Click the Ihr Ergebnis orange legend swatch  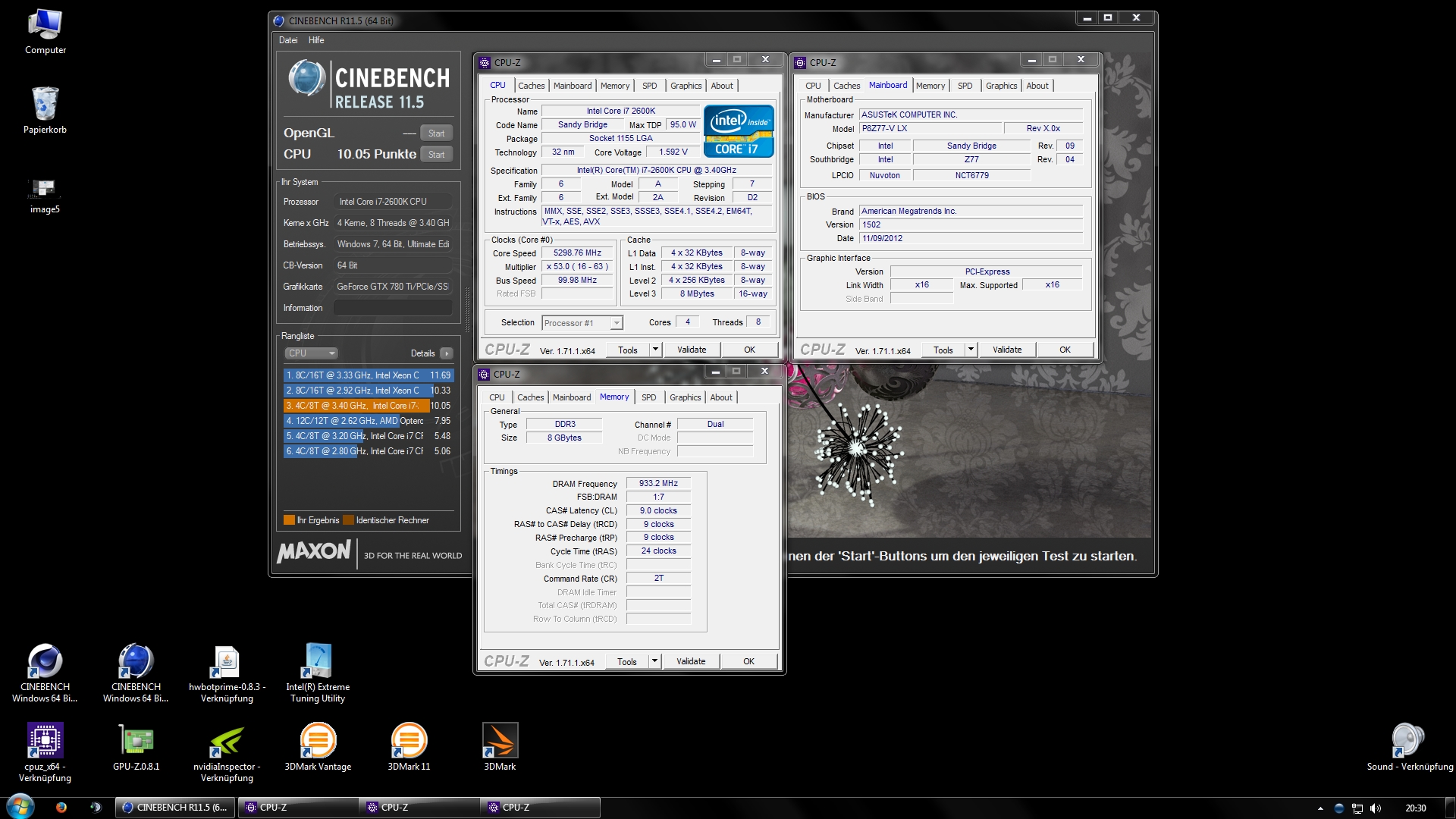pyautogui.click(x=289, y=520)
